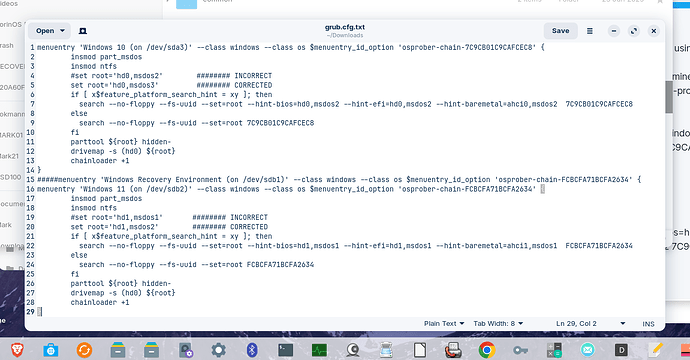Screen dimensions: 690x360
Task: Launch Brave browser from the taskbar
Action: tap(17, 350)
